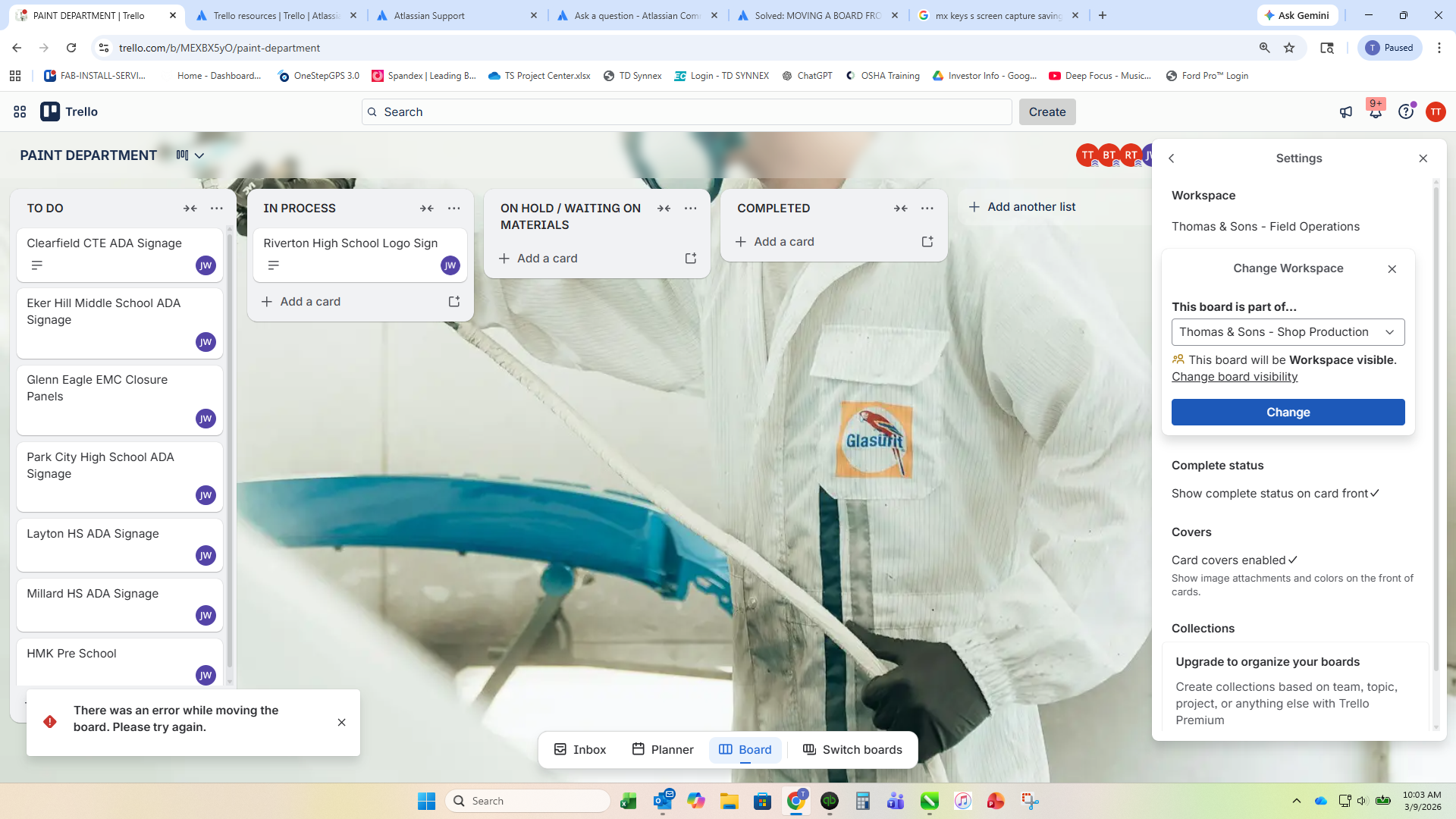Open COMPLETED list actions menu
1456x819 pixels.
(x=927, y=209)
